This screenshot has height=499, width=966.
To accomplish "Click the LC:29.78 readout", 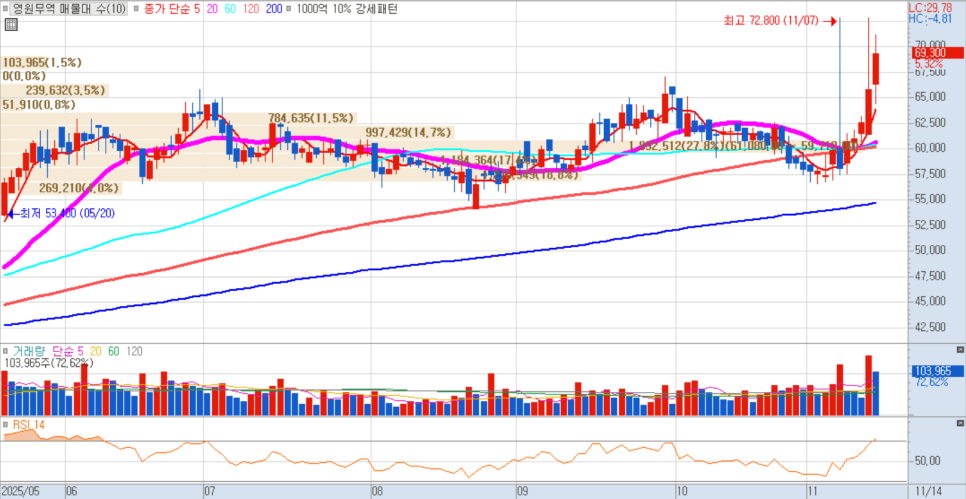I will pyautogui.click(x=932, y=7).
